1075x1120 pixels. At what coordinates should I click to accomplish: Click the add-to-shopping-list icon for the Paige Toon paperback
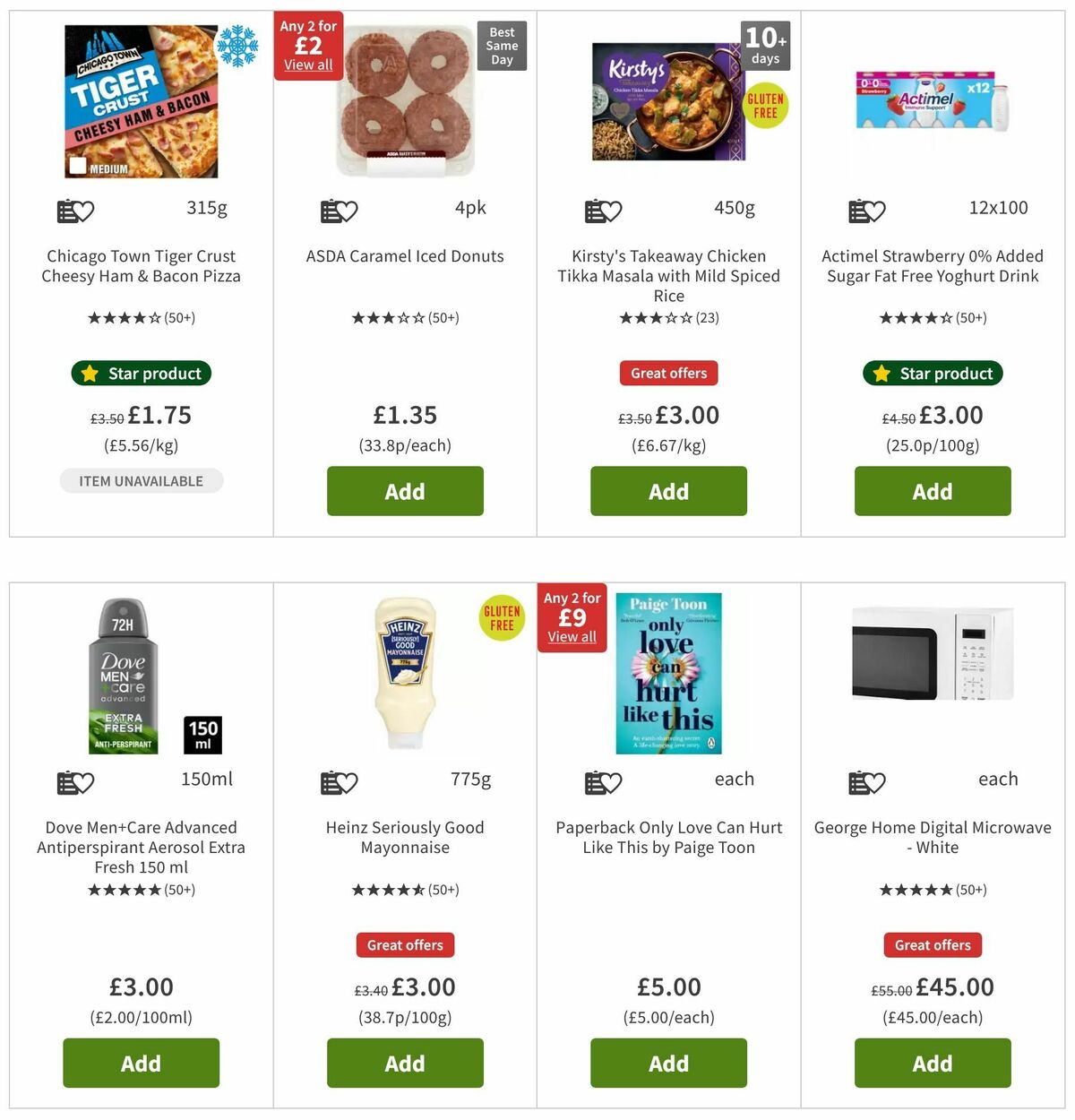602,782
